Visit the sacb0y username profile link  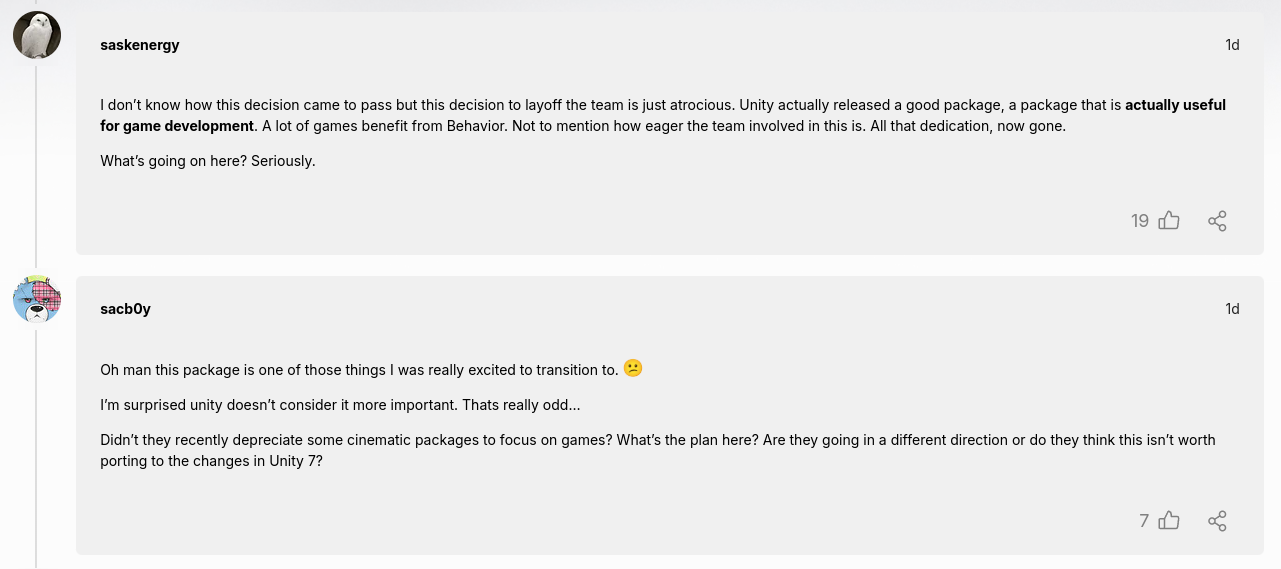[126, 309]
